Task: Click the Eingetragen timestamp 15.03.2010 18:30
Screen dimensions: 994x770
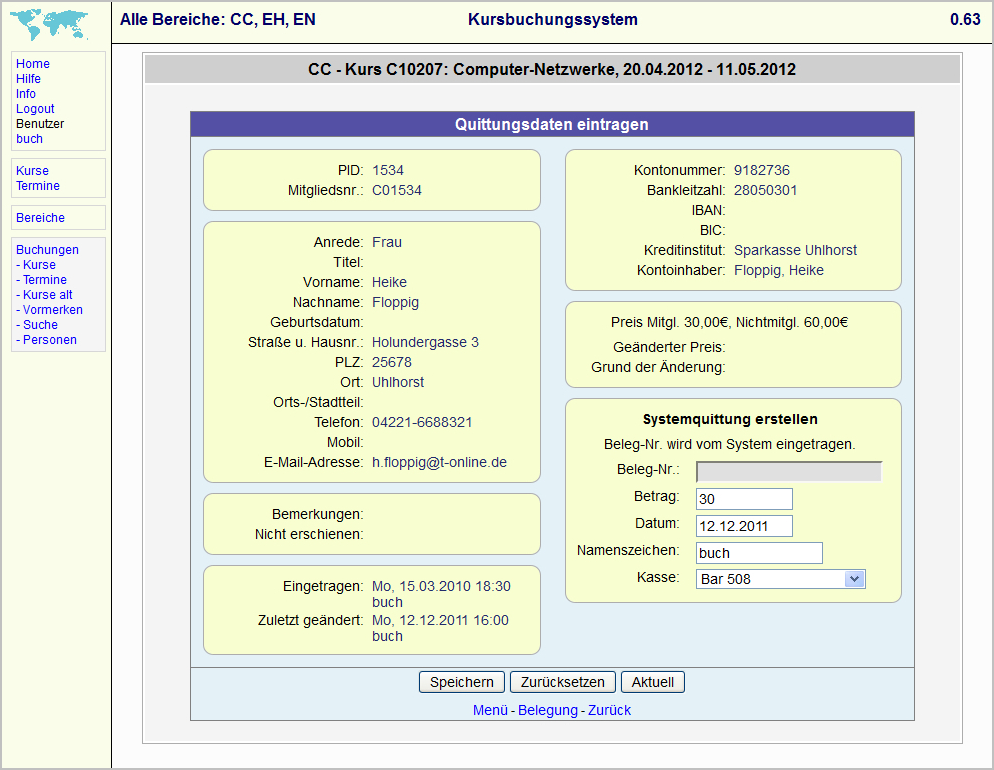Action: pyautogui.click(x=441, y=586)
